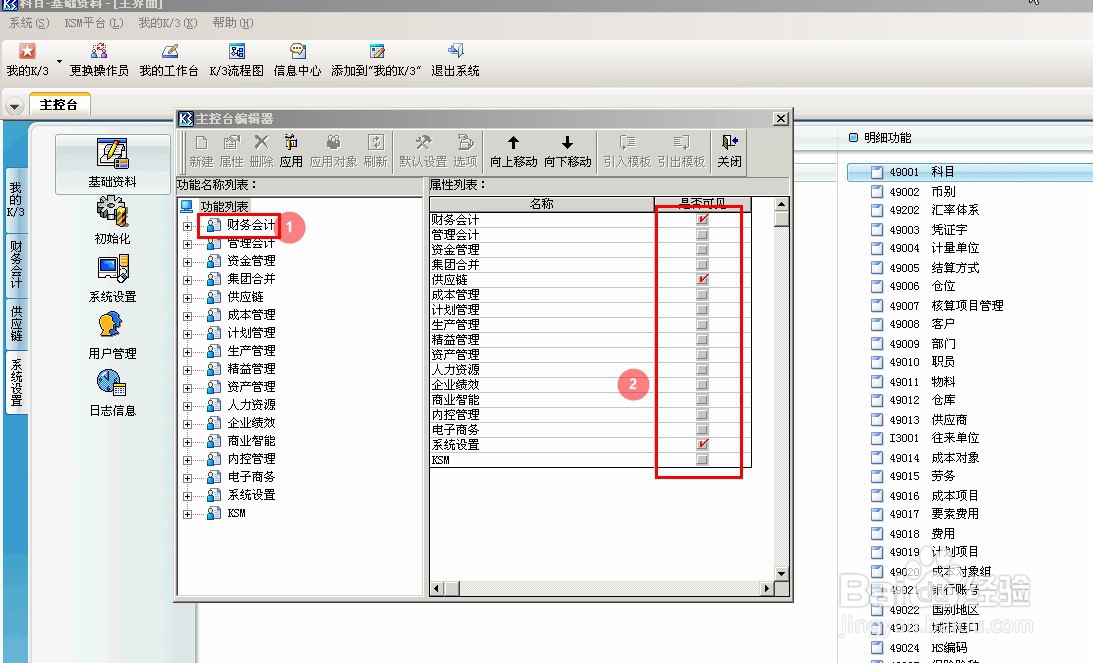Open the 系统 menu

(x=24, y=22)
